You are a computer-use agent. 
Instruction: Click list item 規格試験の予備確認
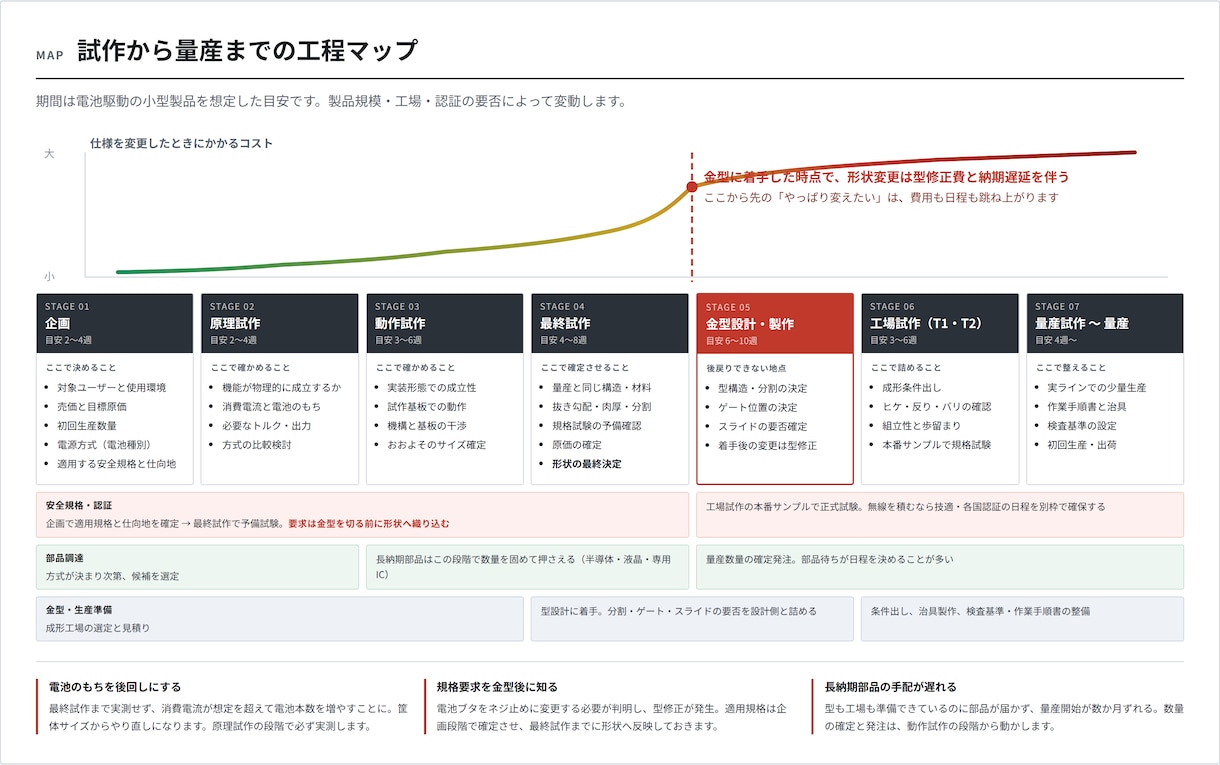[597, 425]
